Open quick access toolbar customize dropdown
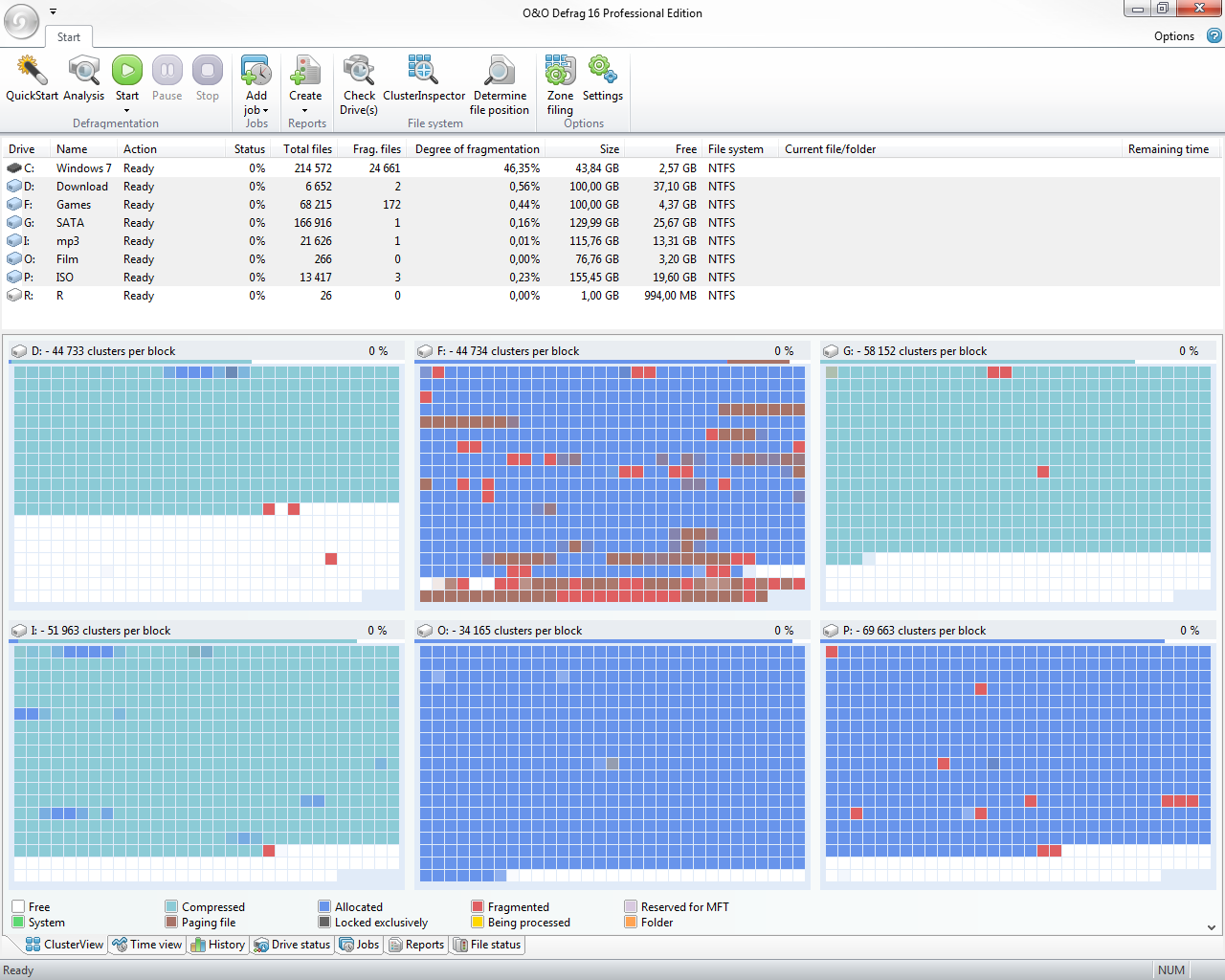The width and height of the screenshot is (1225, 980). pyautogui.click(x=53, y=11)
